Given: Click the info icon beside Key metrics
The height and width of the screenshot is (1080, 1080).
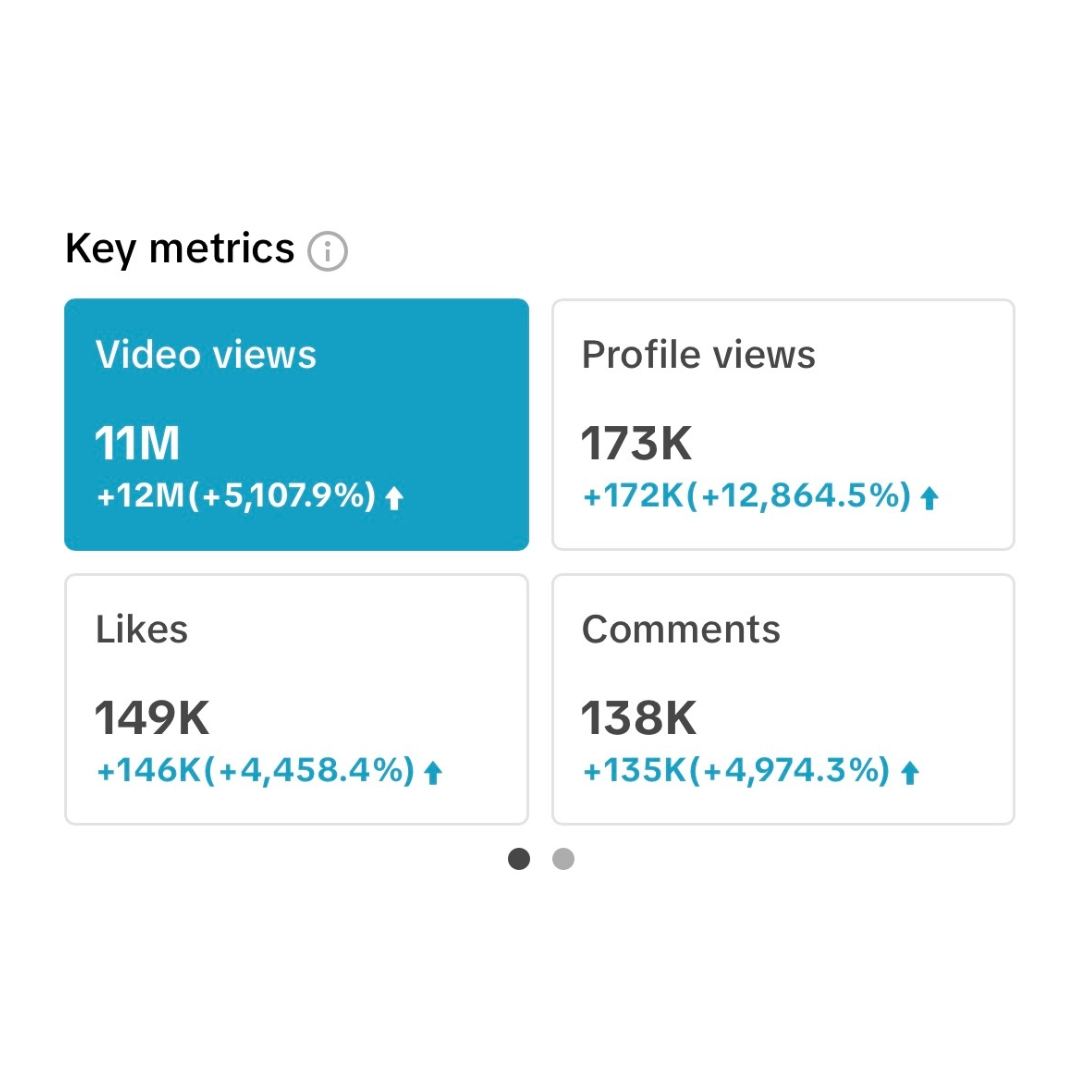Looking at the screenshot, I should pyautogui.click(x=327, y=251).
